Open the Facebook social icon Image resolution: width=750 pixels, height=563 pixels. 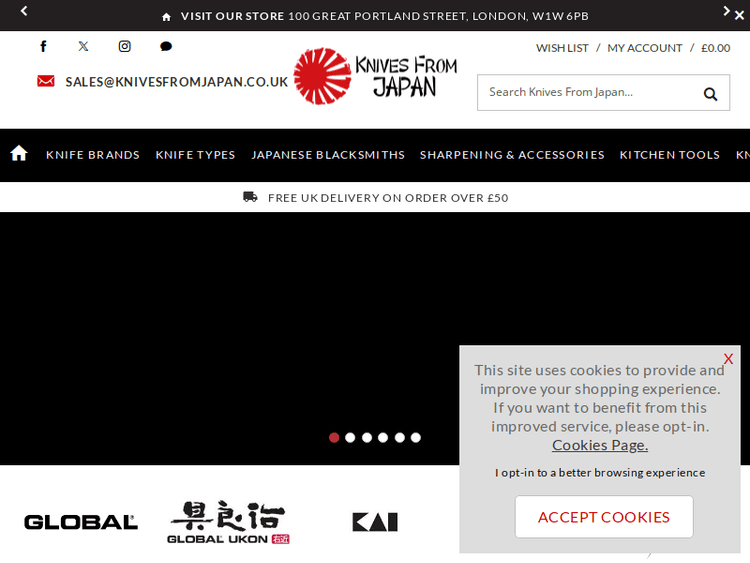click(43, 46)
